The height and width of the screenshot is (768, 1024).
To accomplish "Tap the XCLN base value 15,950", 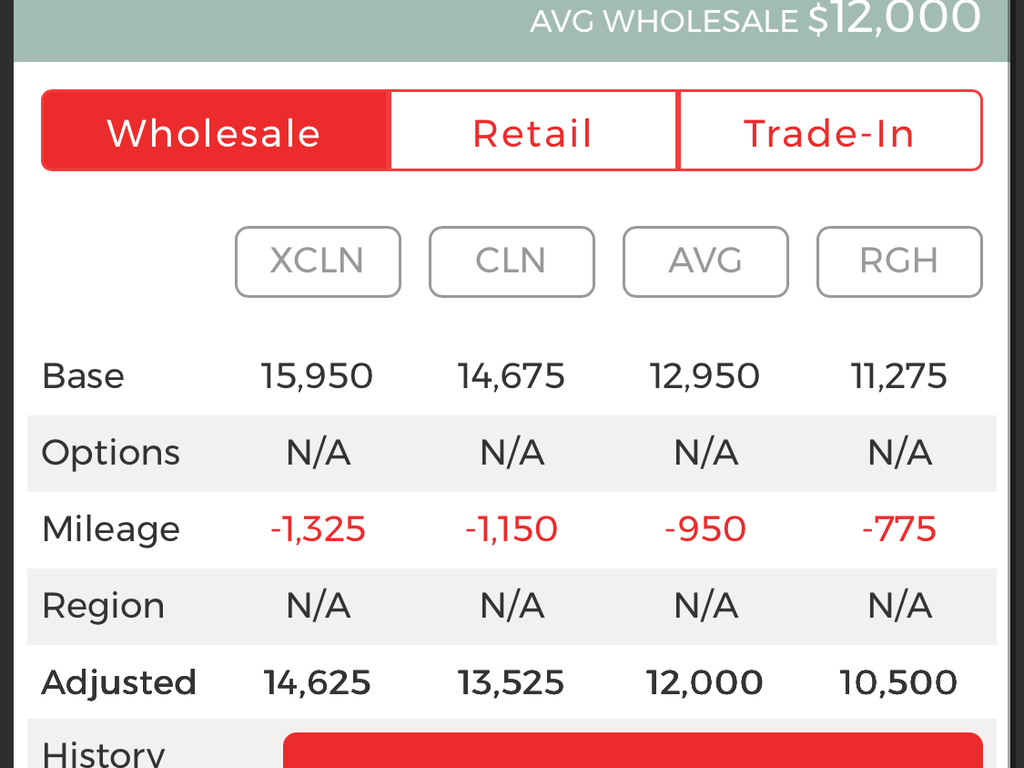I will (317, 376).
